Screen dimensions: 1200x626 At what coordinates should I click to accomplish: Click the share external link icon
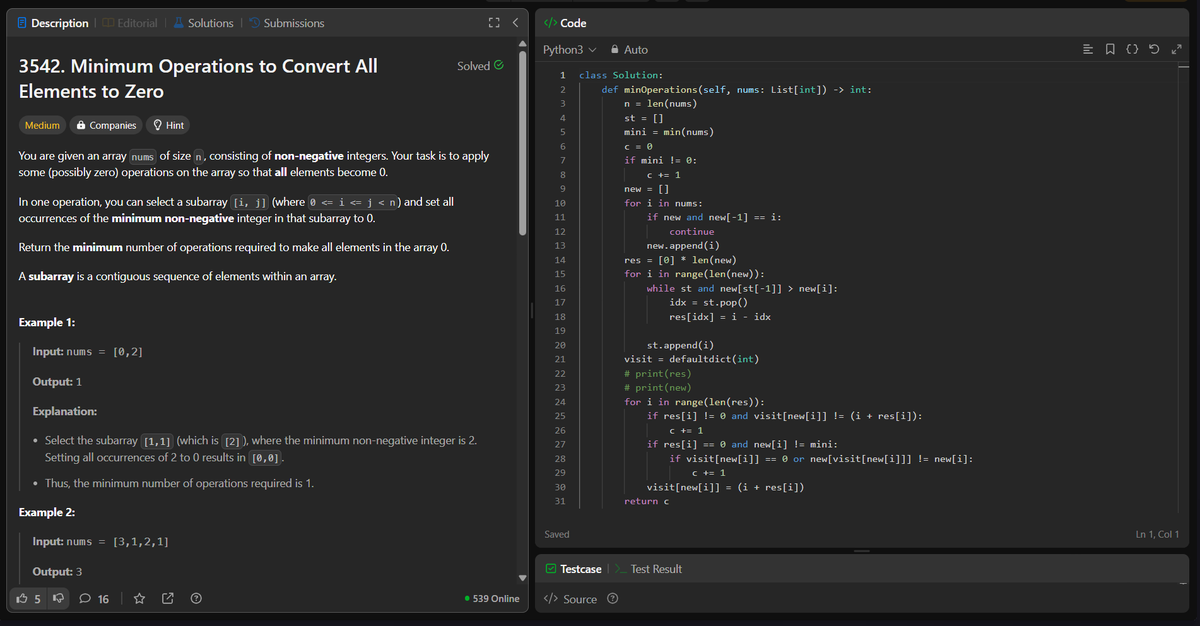[168, 599]
